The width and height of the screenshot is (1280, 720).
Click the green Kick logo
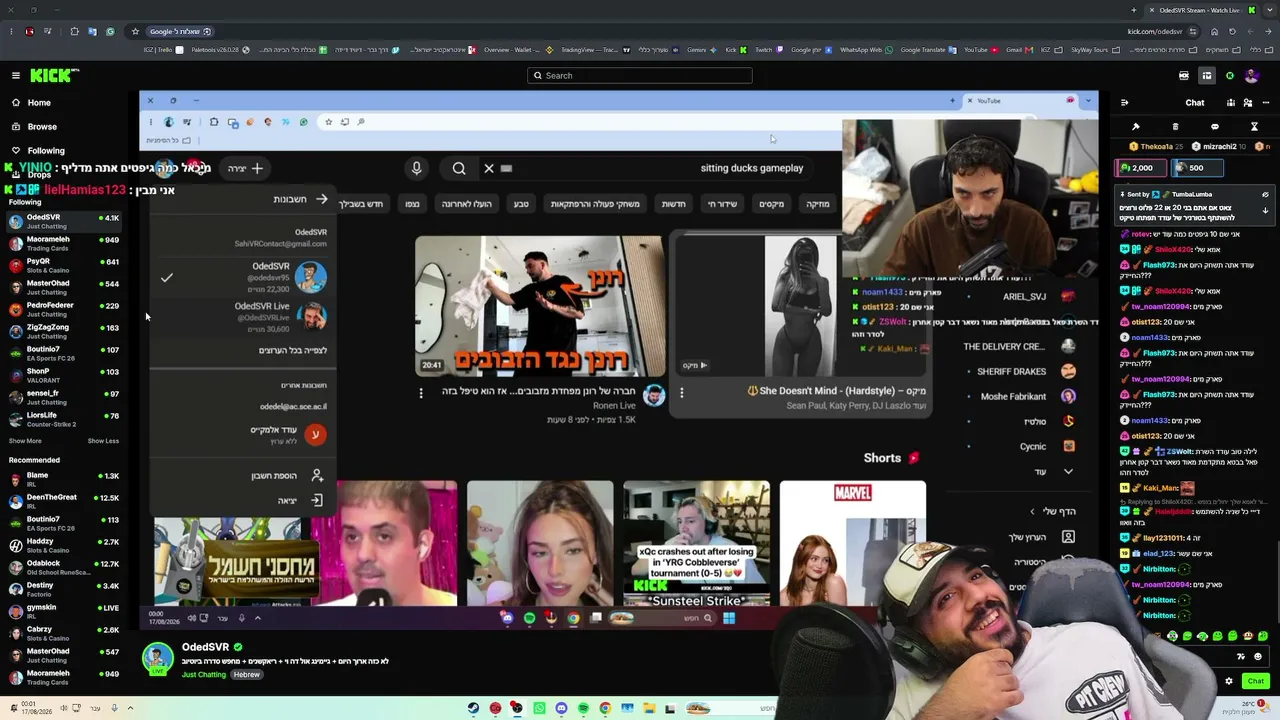pyautogui.click(x=54, y=76)
